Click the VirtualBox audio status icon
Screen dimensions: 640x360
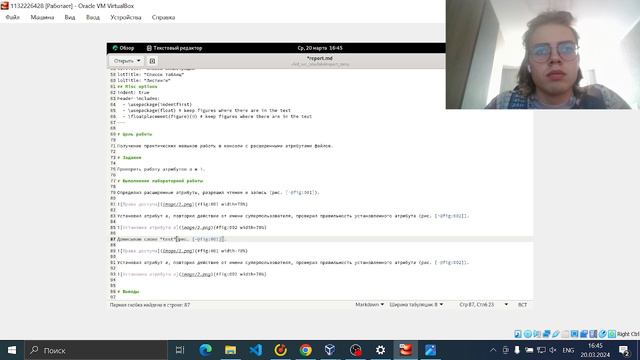point(537,334)
